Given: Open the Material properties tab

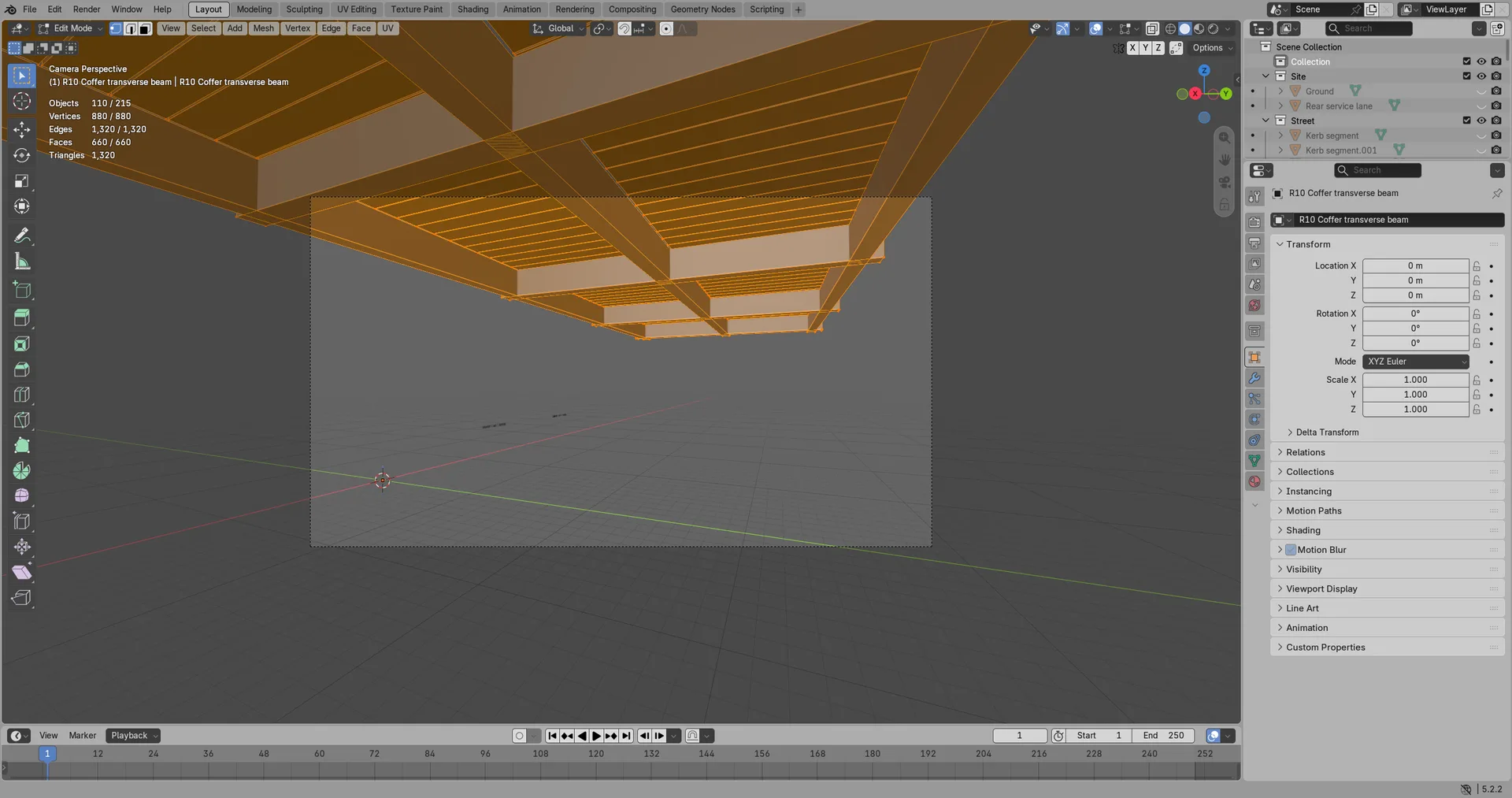Looking at the screenshot, I should click(1254, 481).
